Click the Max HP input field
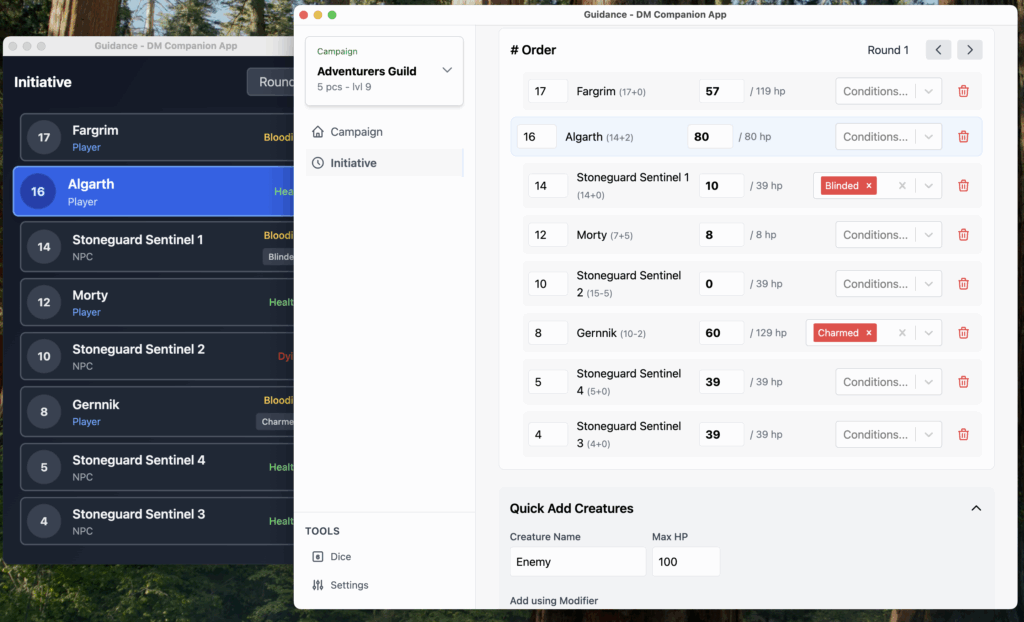This screenshot has height=622, width=1024. [x=686, y=562]
